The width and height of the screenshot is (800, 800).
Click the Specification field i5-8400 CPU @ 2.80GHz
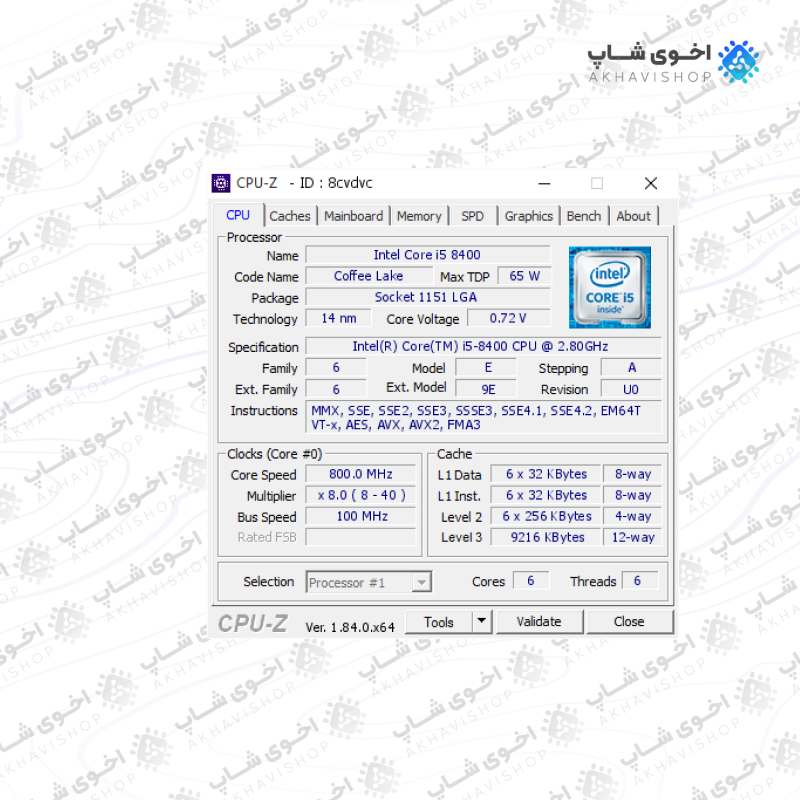[x=483, y=346]
